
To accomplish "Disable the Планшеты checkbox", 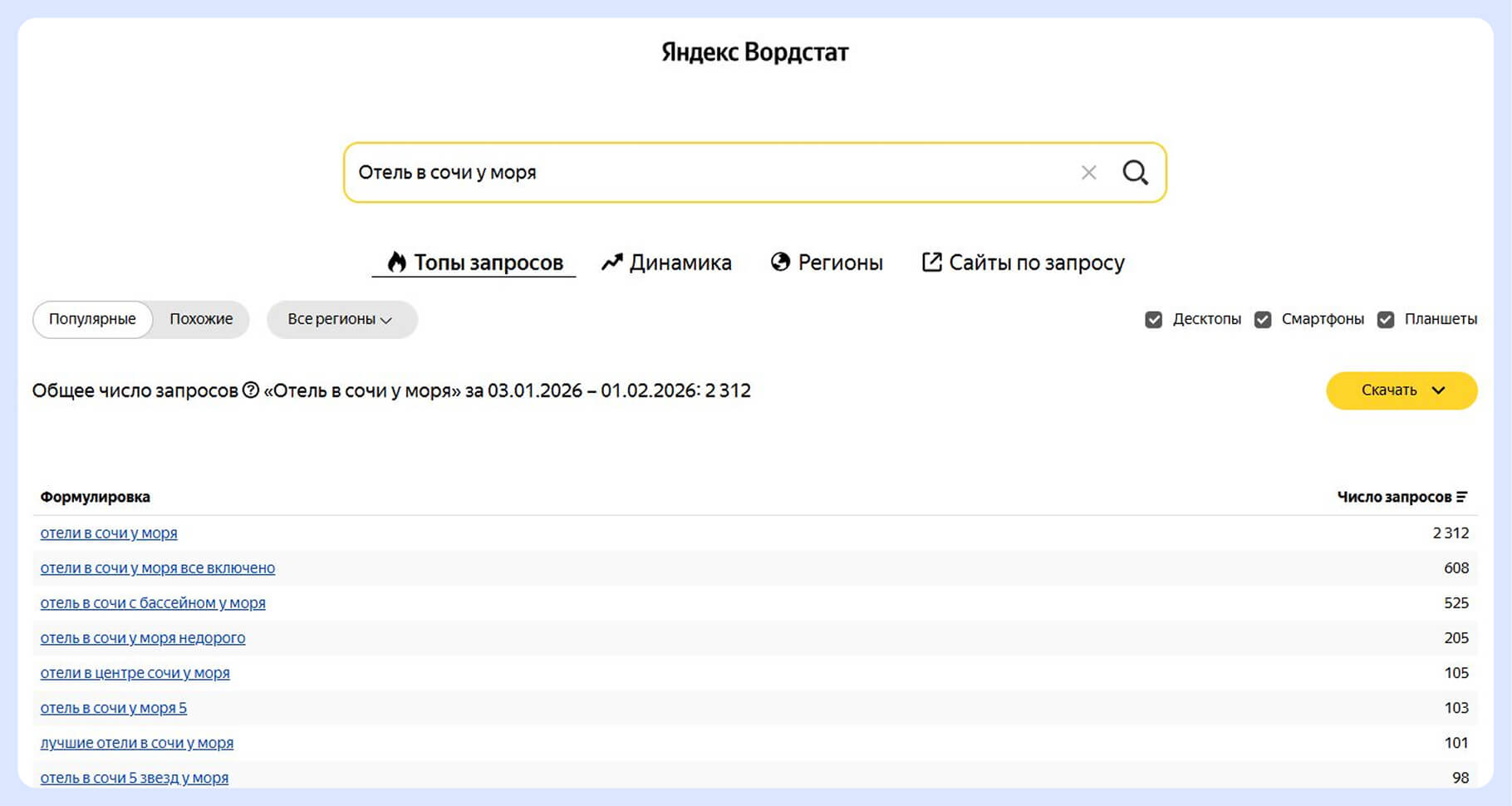I will 1386,320.
